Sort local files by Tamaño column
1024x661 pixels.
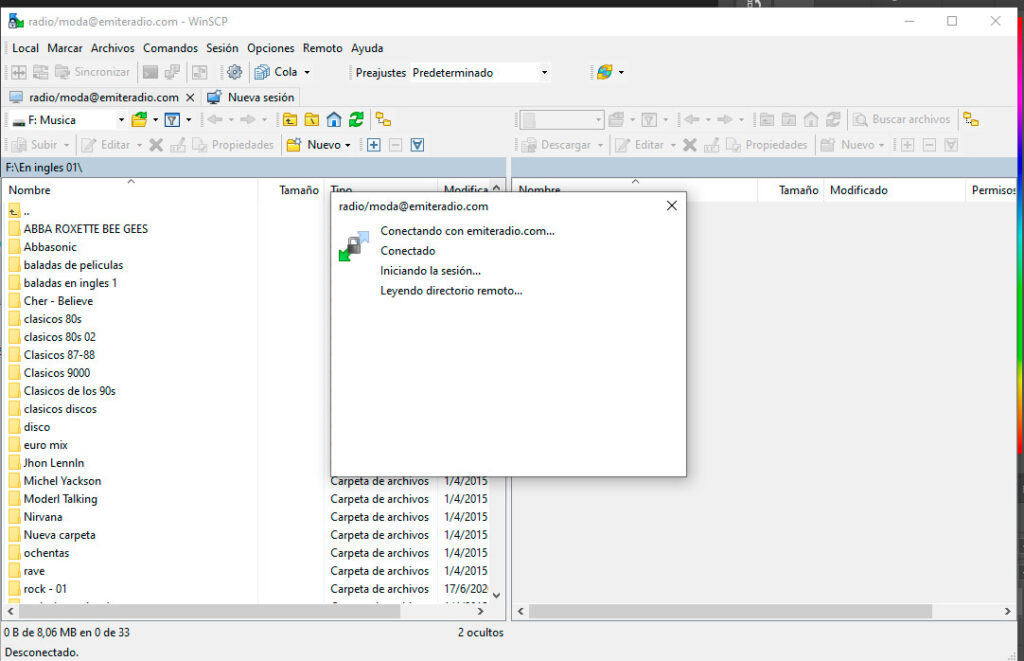[291, 190]
